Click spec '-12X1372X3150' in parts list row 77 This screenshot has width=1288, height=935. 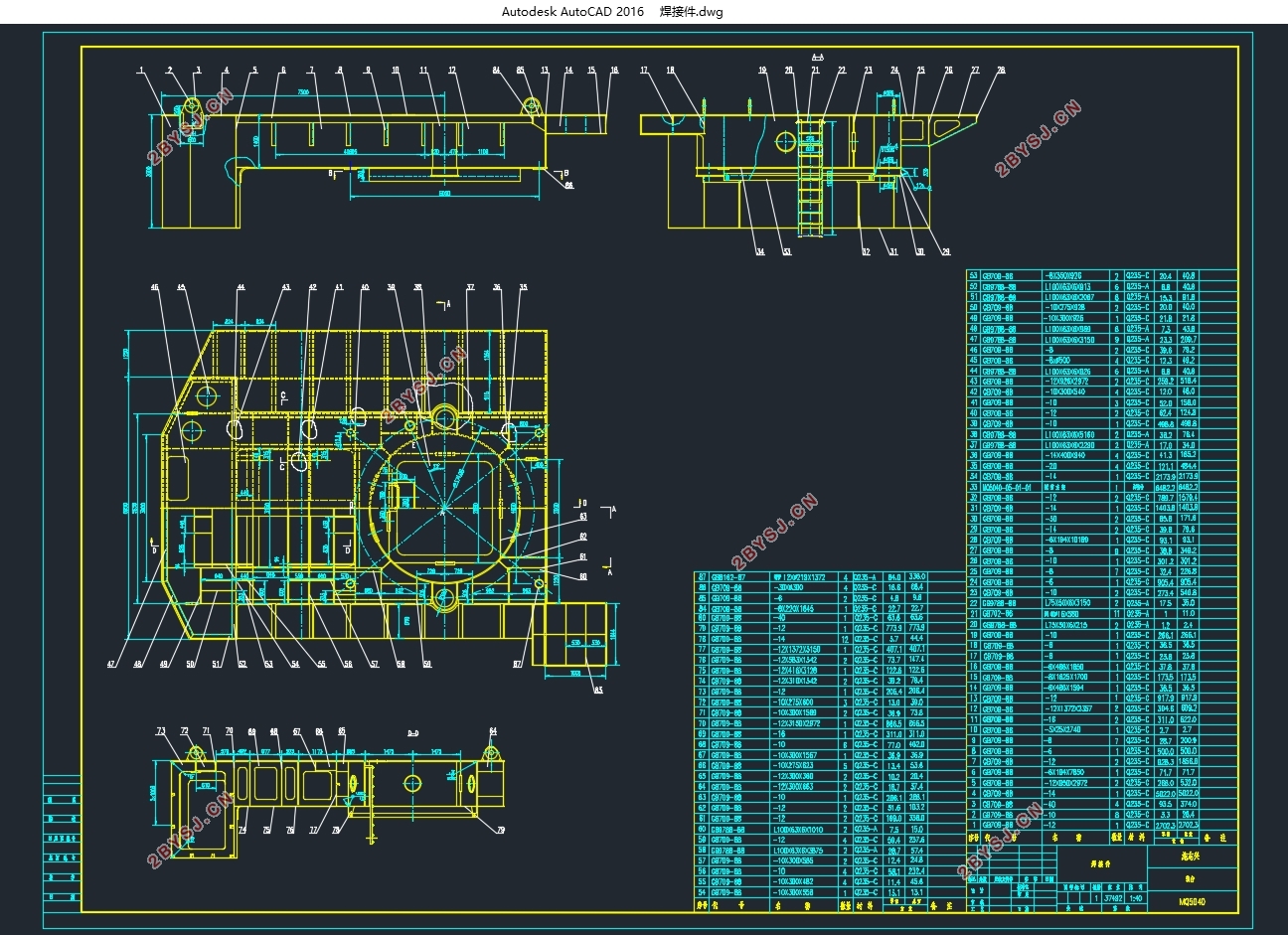[797, 650]
